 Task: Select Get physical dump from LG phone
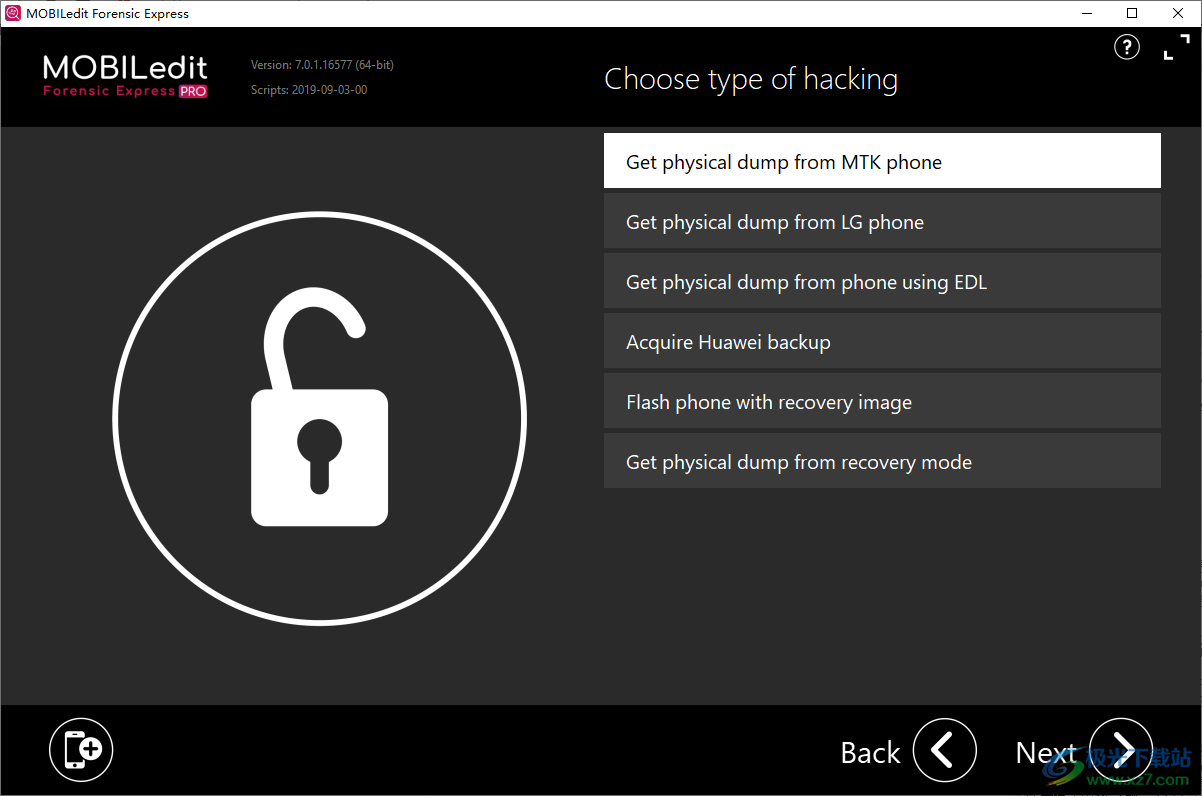[x=882, y=221]
